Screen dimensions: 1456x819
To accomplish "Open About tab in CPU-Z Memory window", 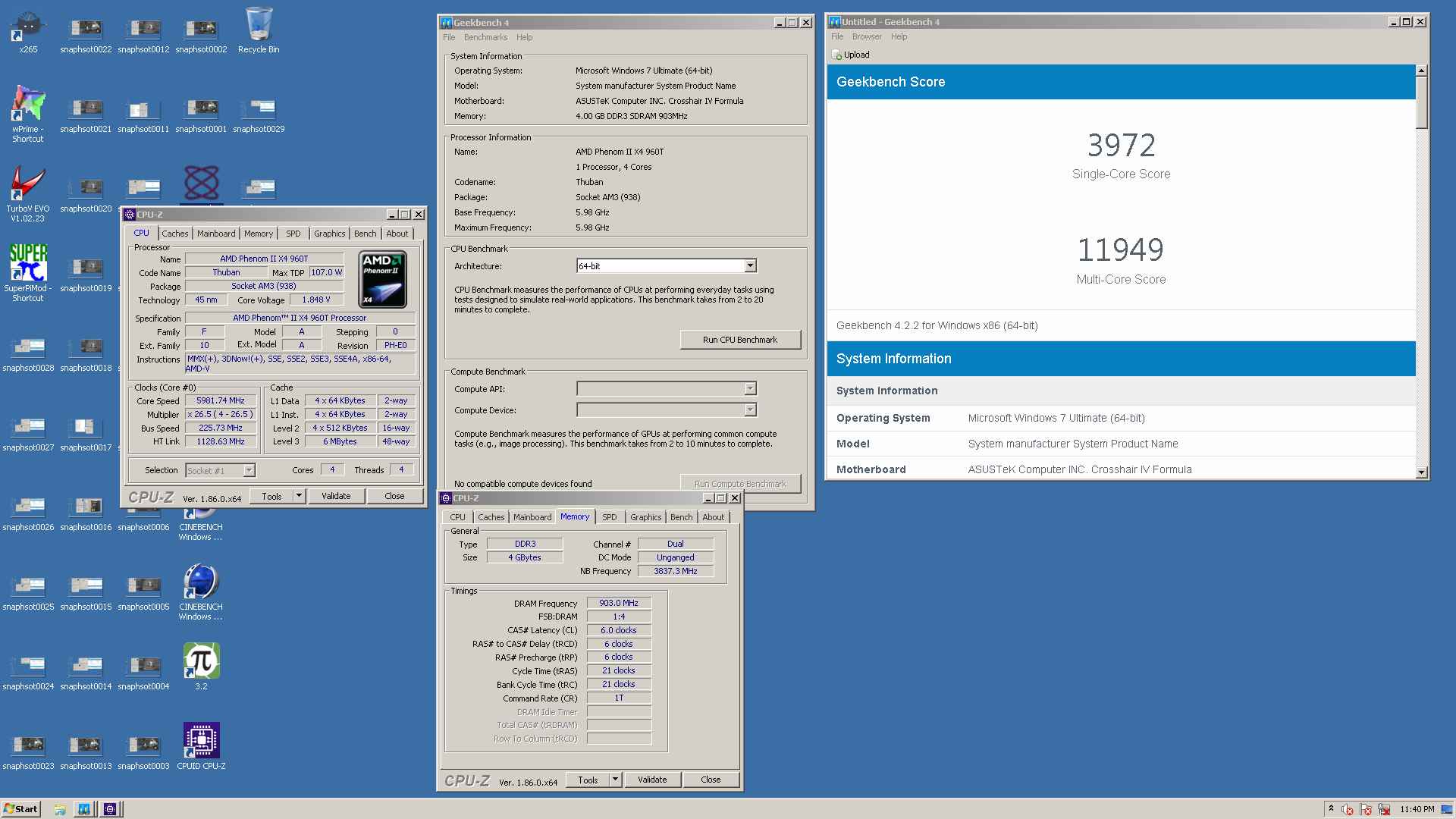I will pos(713,517).
